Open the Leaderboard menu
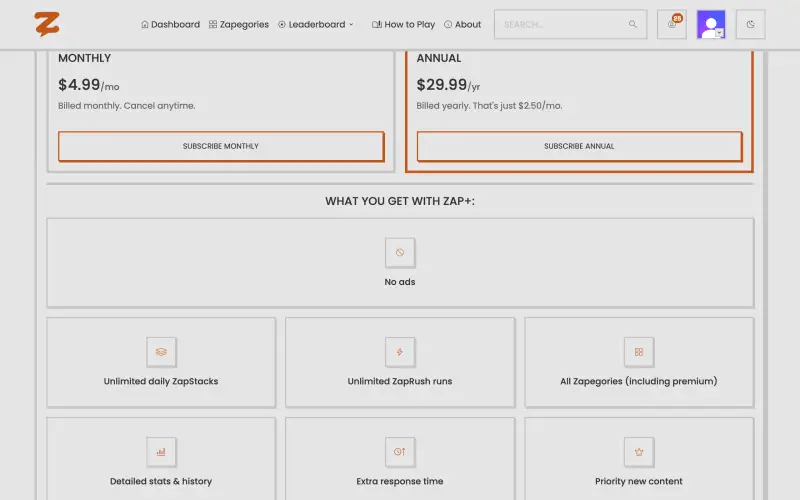Screen dimensions: 800x500 (x=315, y=24)
